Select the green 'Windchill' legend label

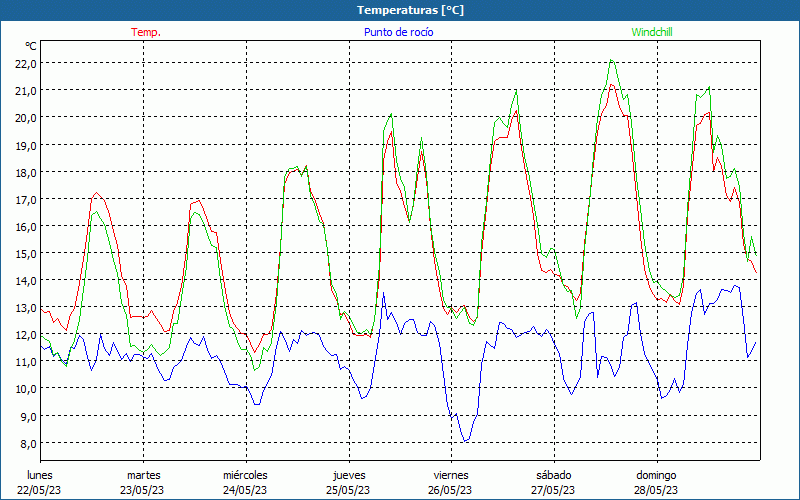pos(652,32)
